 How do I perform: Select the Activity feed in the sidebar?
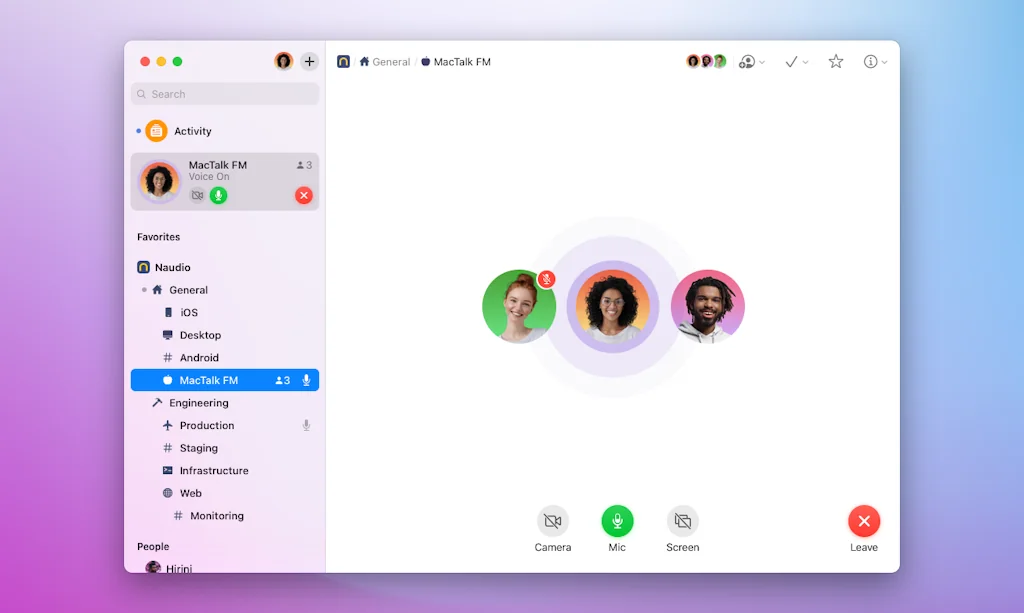point(195,130)
